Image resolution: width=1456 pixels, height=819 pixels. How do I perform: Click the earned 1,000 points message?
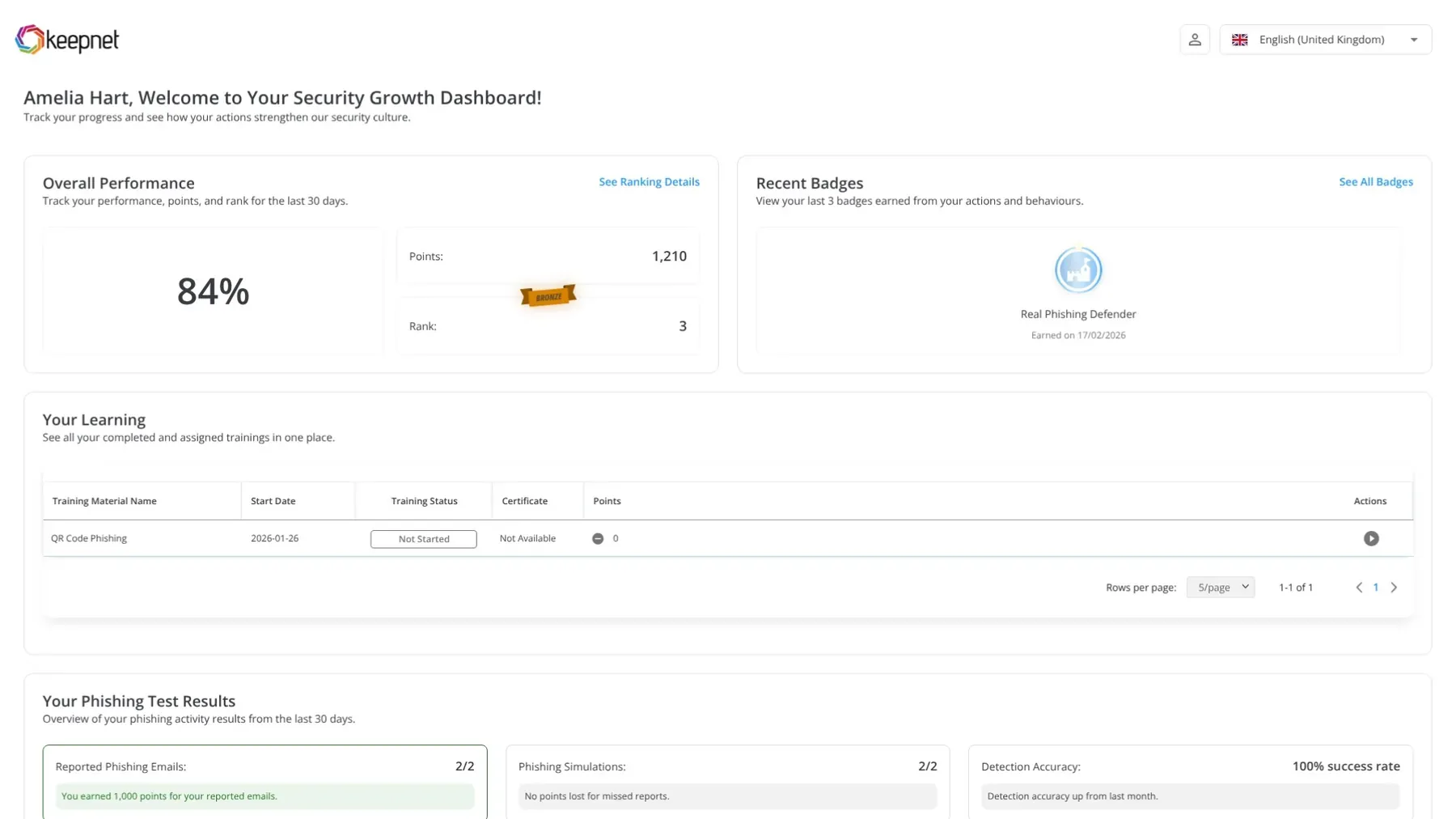[x=265, y=796]
